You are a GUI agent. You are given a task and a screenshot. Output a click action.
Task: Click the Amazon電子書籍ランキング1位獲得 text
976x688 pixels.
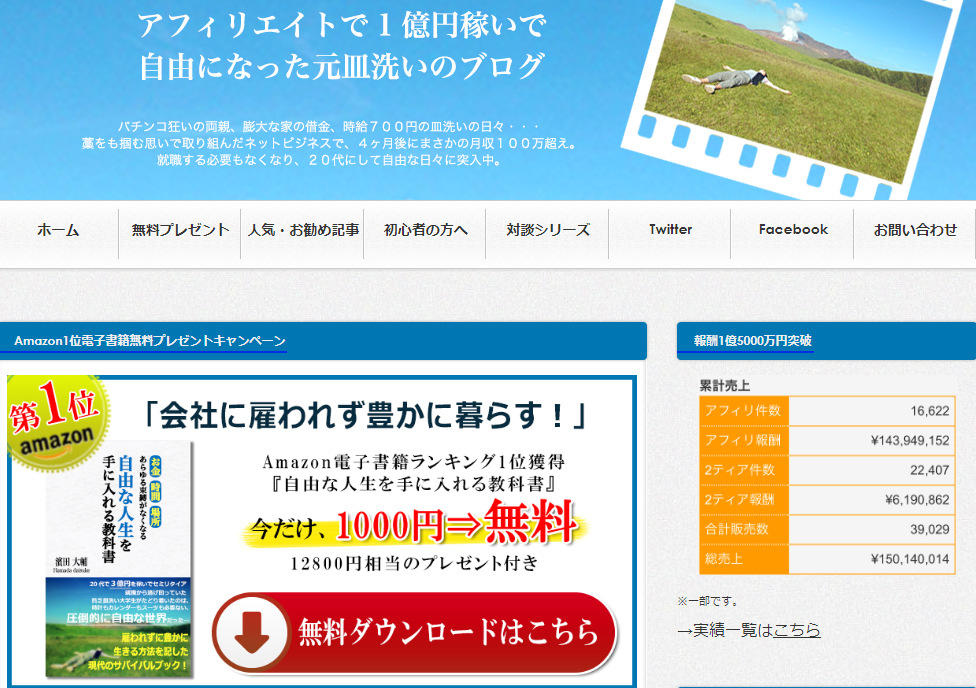[414, 462]
